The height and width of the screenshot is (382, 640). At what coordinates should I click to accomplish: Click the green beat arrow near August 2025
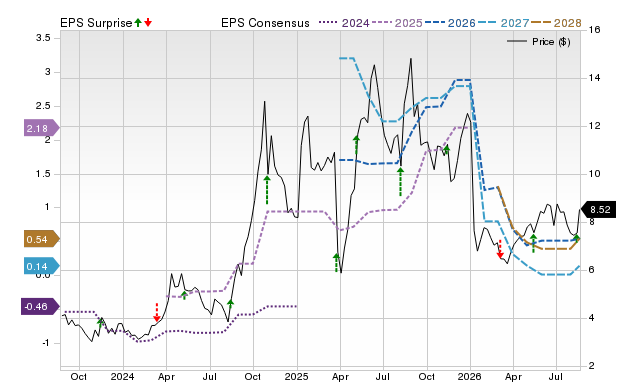pyautogui.click(x=400, y=182)
